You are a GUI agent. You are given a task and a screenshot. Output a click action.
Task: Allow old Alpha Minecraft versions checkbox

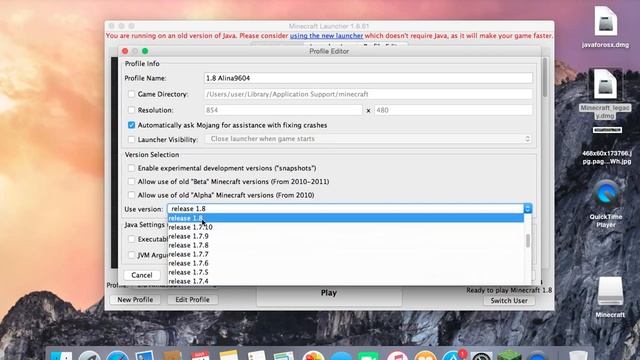click(131, 195)
